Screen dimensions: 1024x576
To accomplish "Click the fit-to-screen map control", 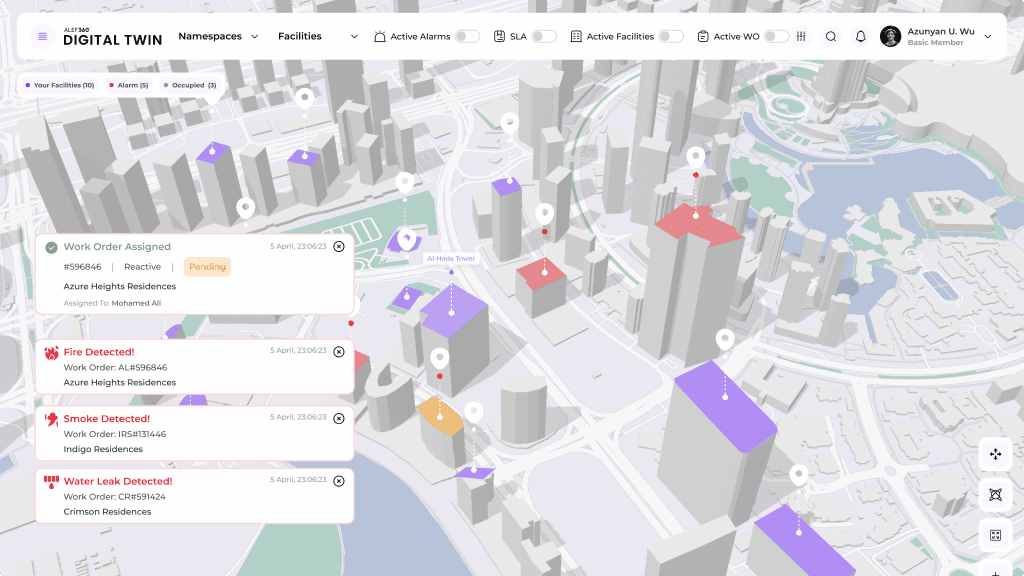I will [x=995, y=536].
